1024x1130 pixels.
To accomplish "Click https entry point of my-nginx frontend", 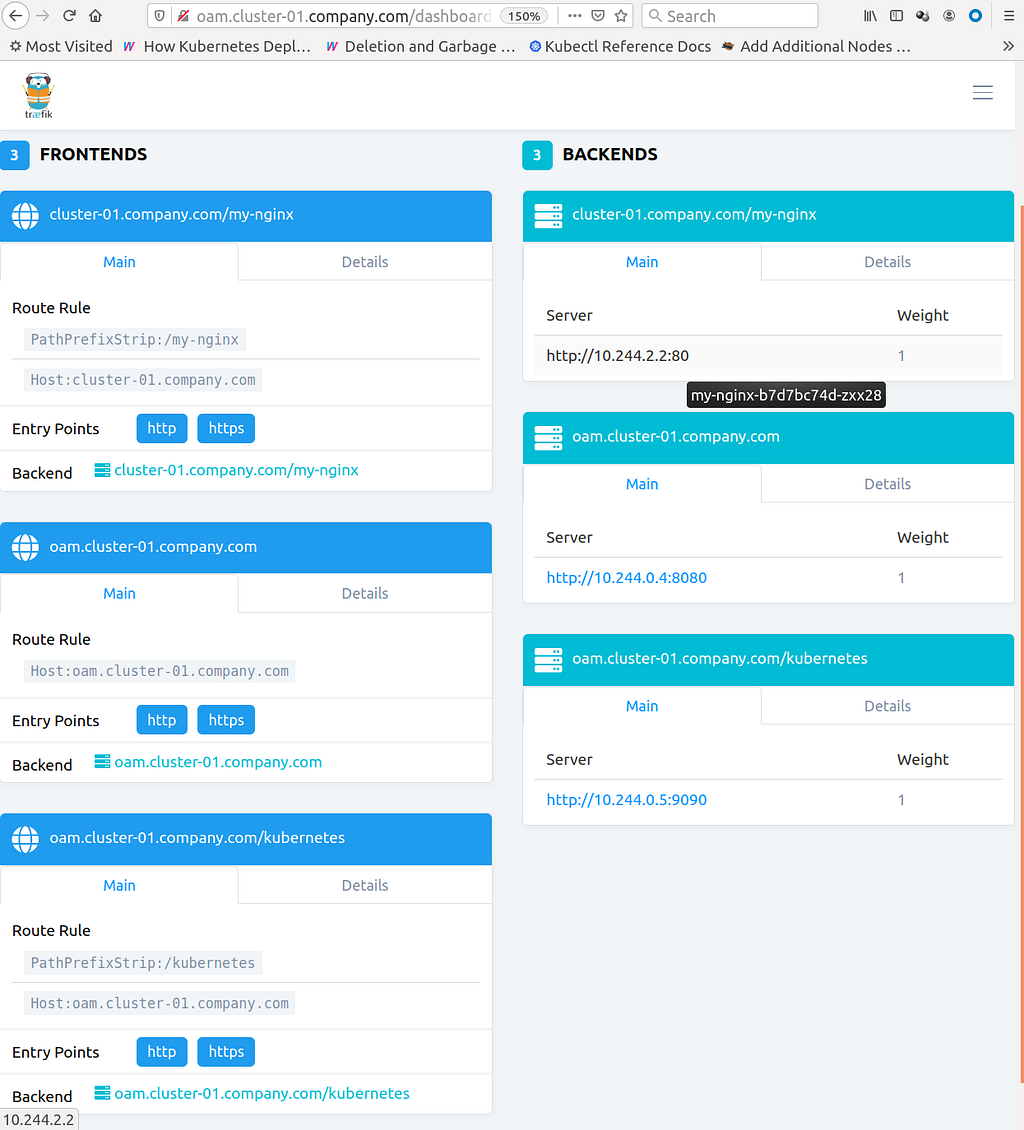I will [x=226, y=428].
